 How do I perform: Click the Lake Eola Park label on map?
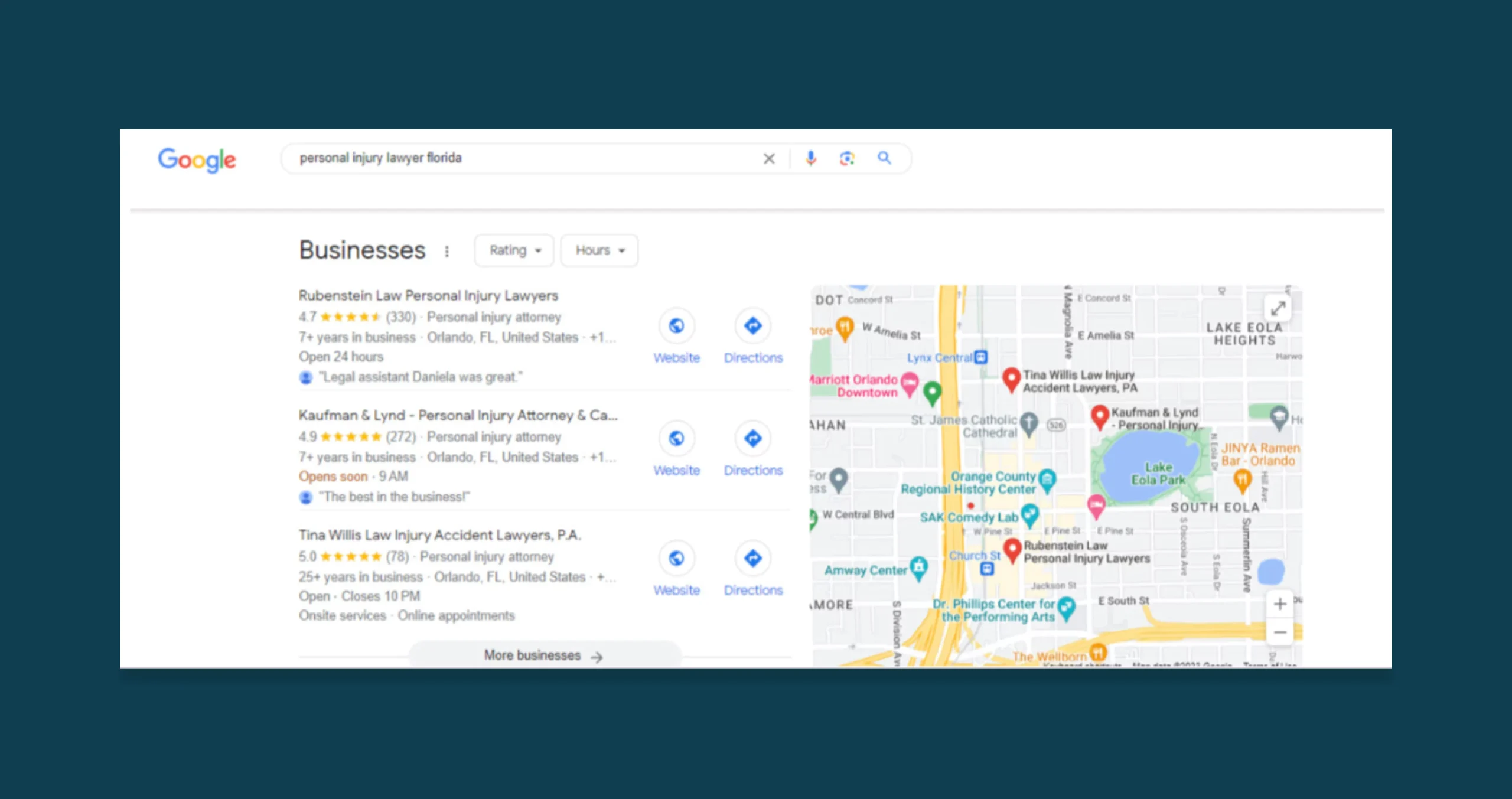pos(1158,474)
